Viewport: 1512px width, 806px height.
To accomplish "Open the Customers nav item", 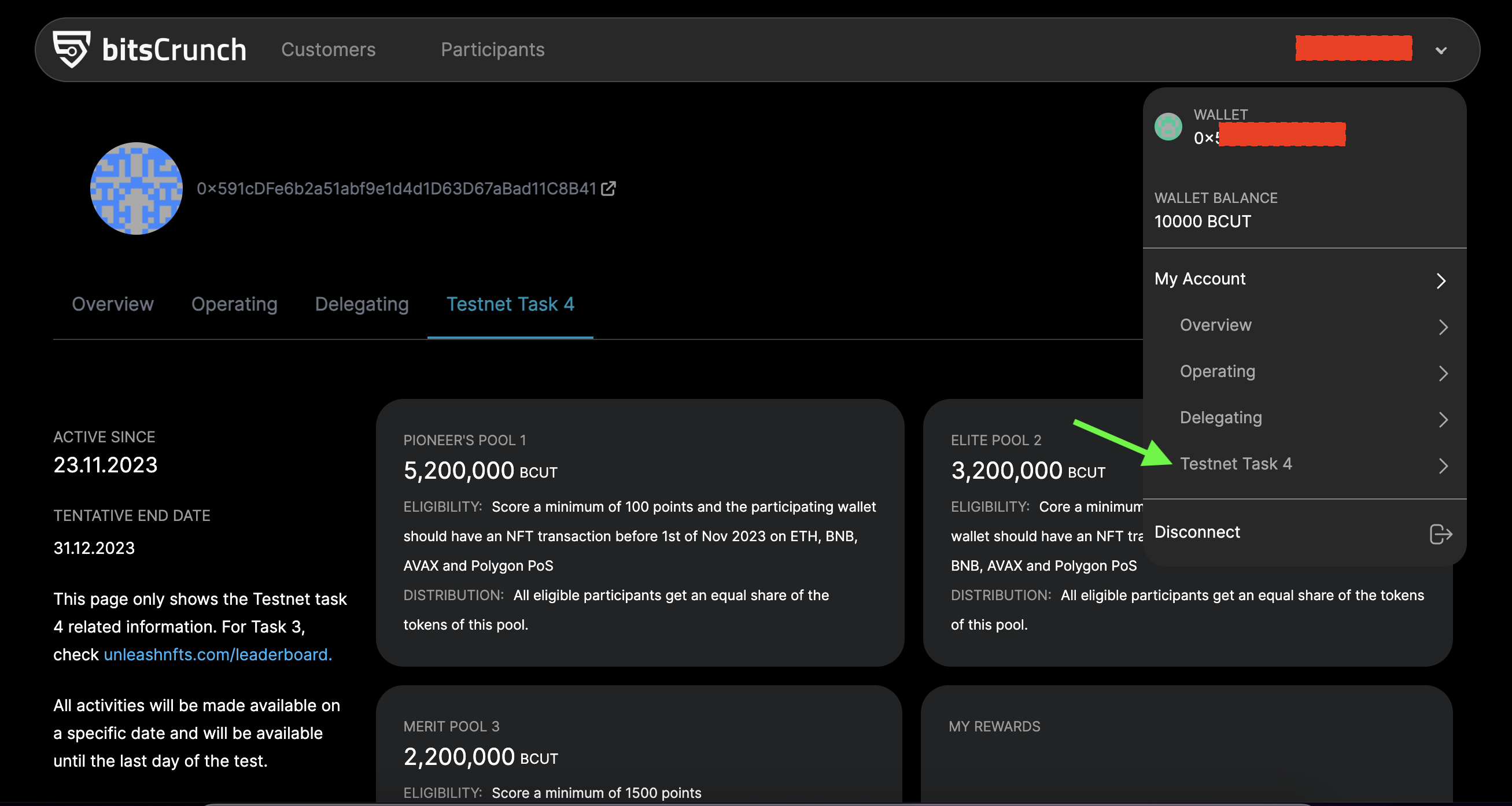I will [328, 49].
